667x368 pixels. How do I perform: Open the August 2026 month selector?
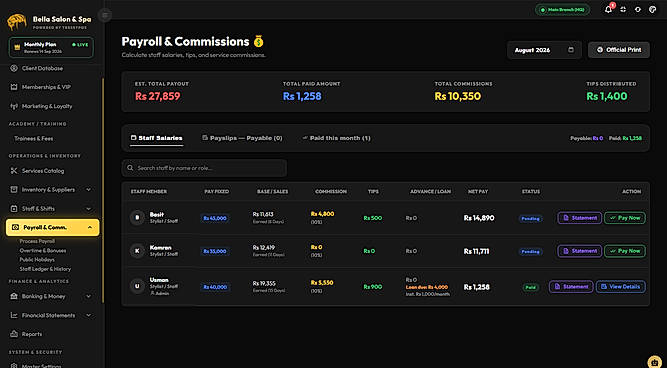(x=544, y=50)
